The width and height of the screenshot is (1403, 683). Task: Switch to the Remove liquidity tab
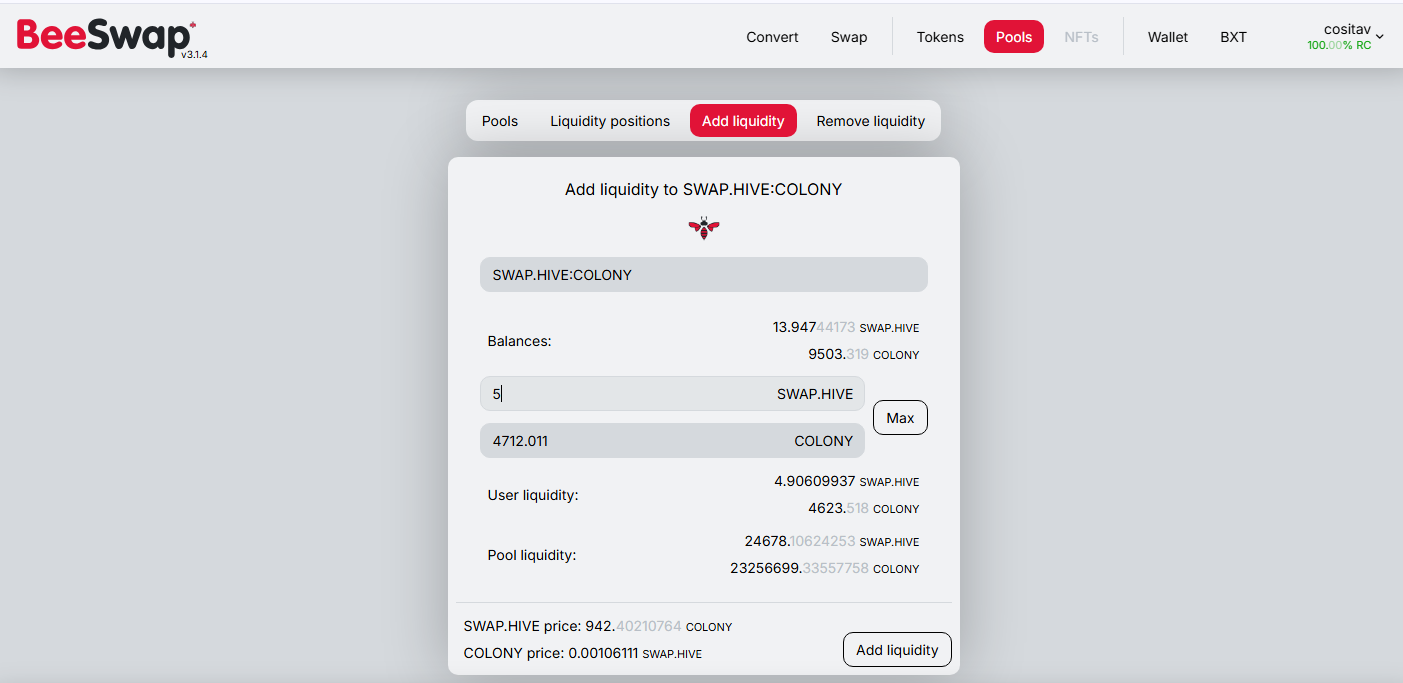click(871, 121)
